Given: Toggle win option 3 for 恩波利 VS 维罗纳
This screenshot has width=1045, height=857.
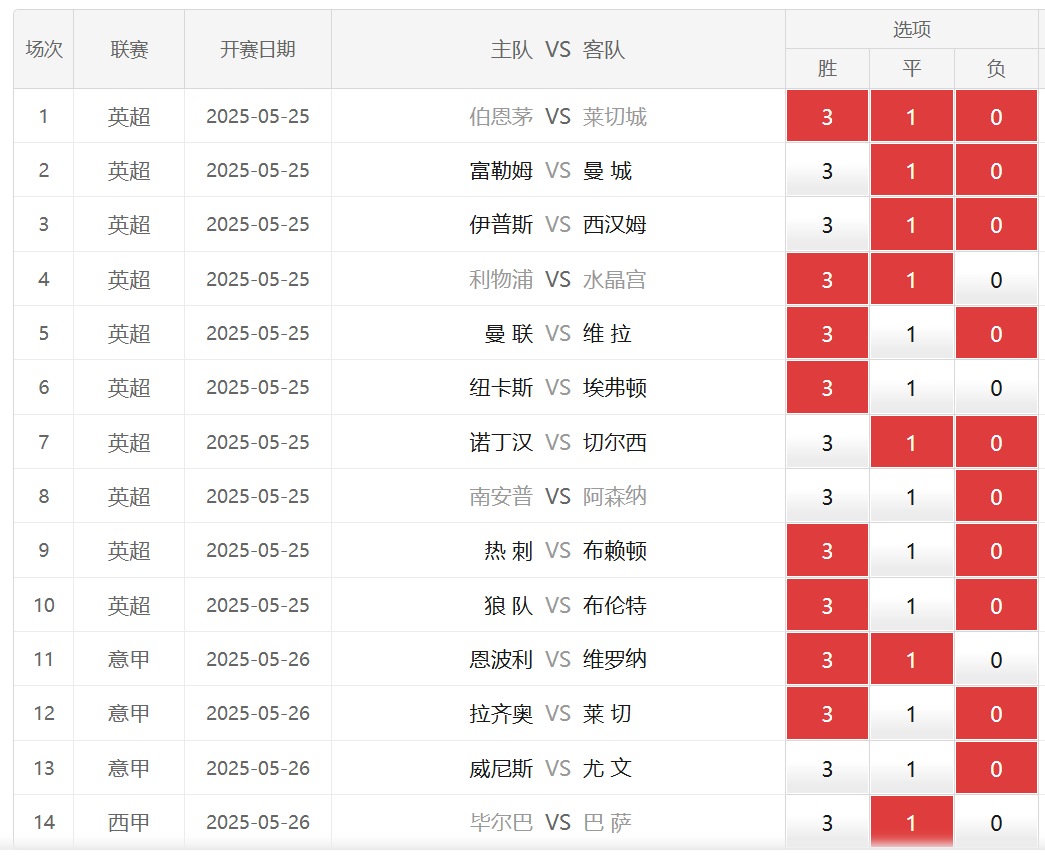Looking at the screenshot, I should (827, 659).
